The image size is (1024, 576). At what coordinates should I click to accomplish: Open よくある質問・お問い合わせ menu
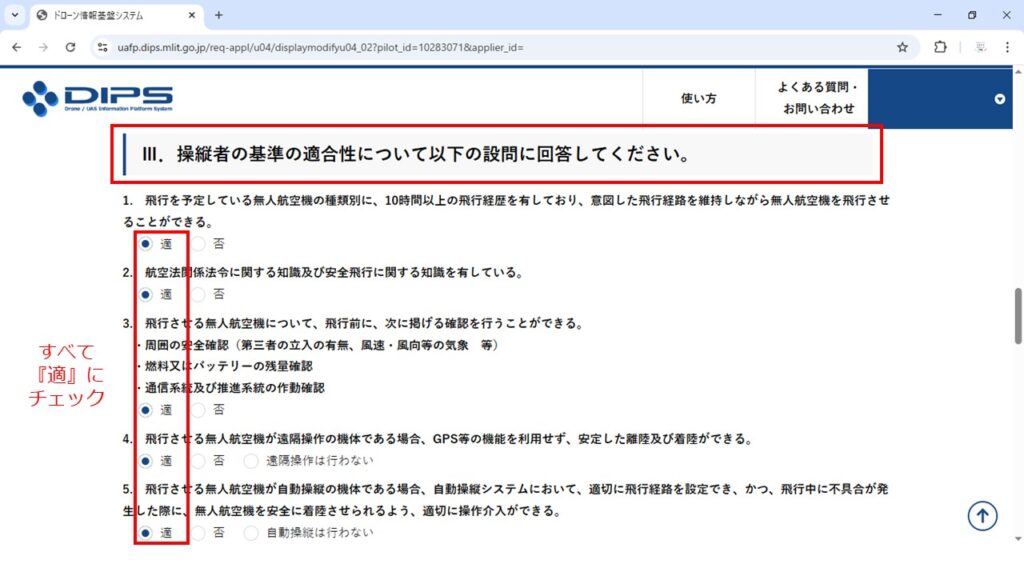tap(818, 98)
